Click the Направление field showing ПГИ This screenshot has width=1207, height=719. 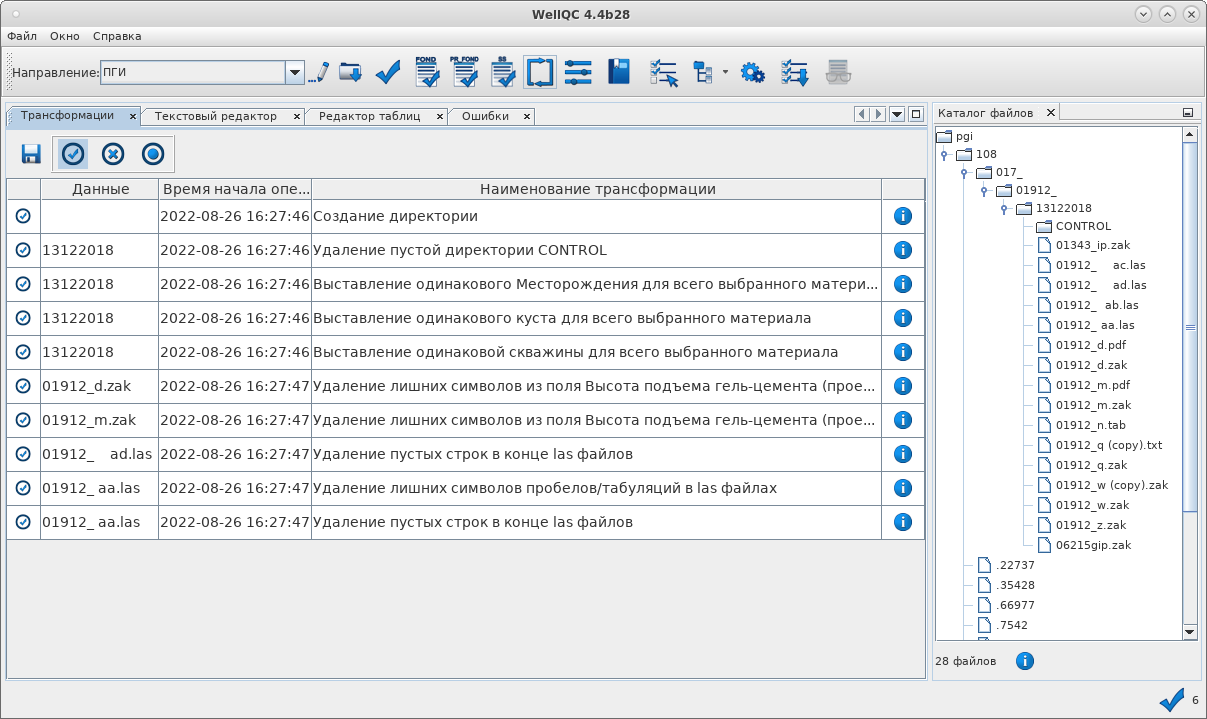click(193, 72)
